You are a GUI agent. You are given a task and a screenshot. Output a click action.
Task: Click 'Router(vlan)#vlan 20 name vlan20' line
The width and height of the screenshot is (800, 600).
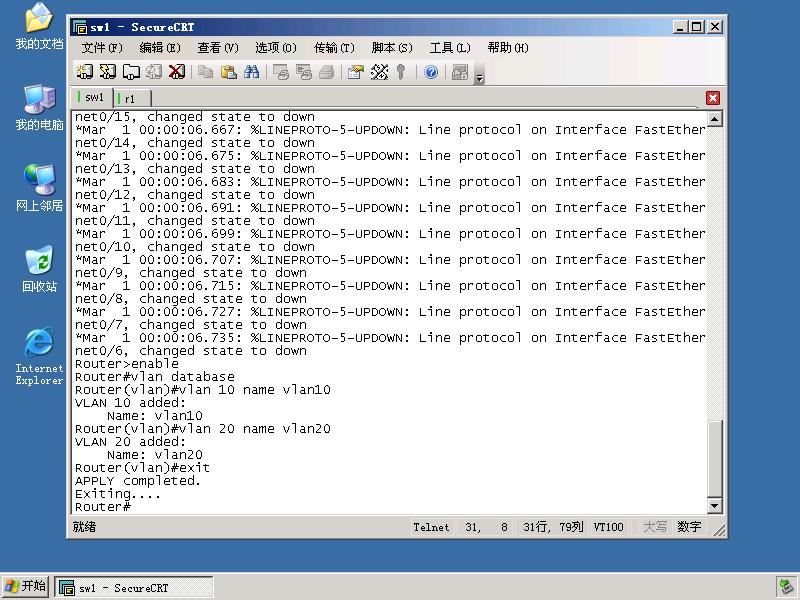[203, 429]
